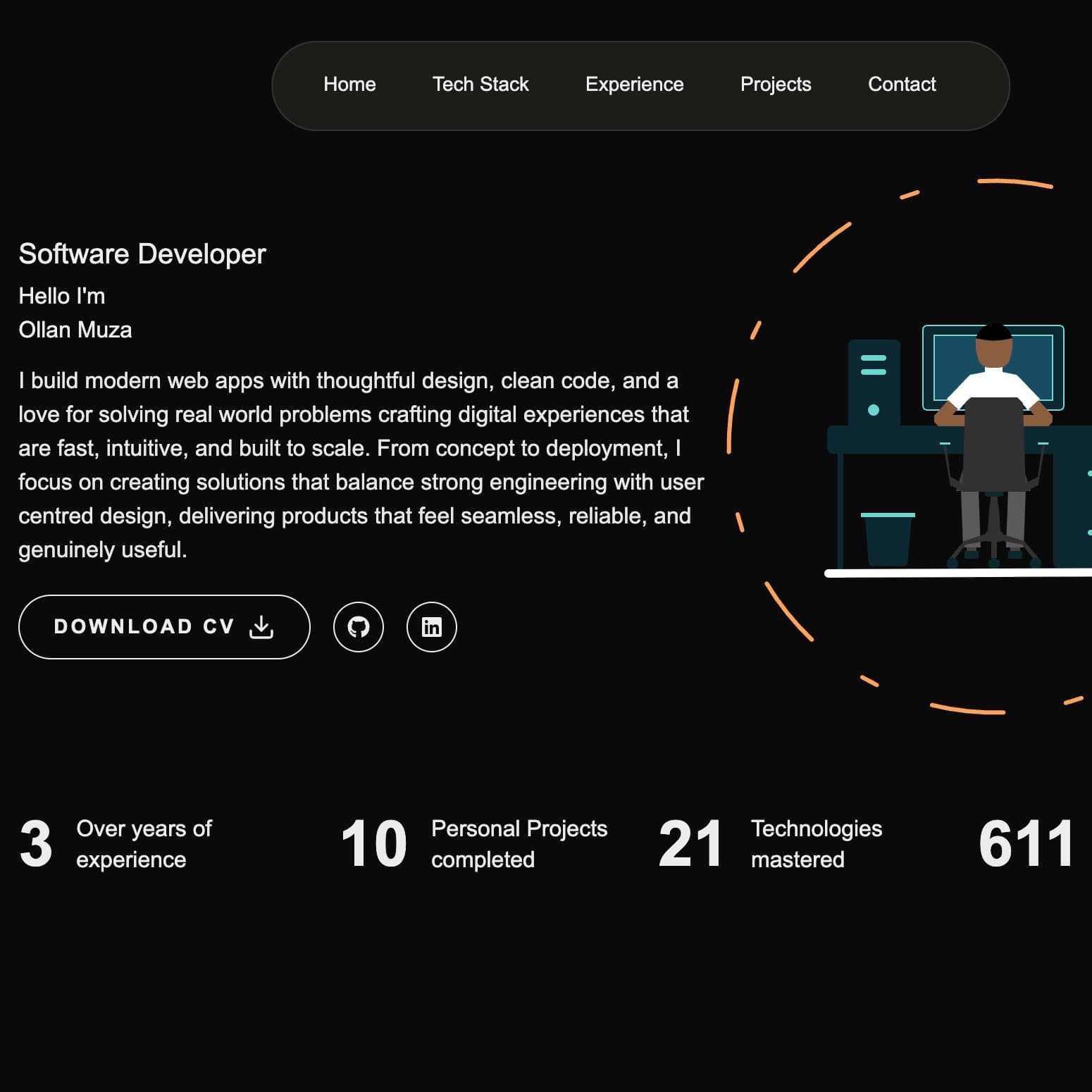1092x1092 pixels.
Task: Click the Technologies mastered label
Action: pos(816,843)
